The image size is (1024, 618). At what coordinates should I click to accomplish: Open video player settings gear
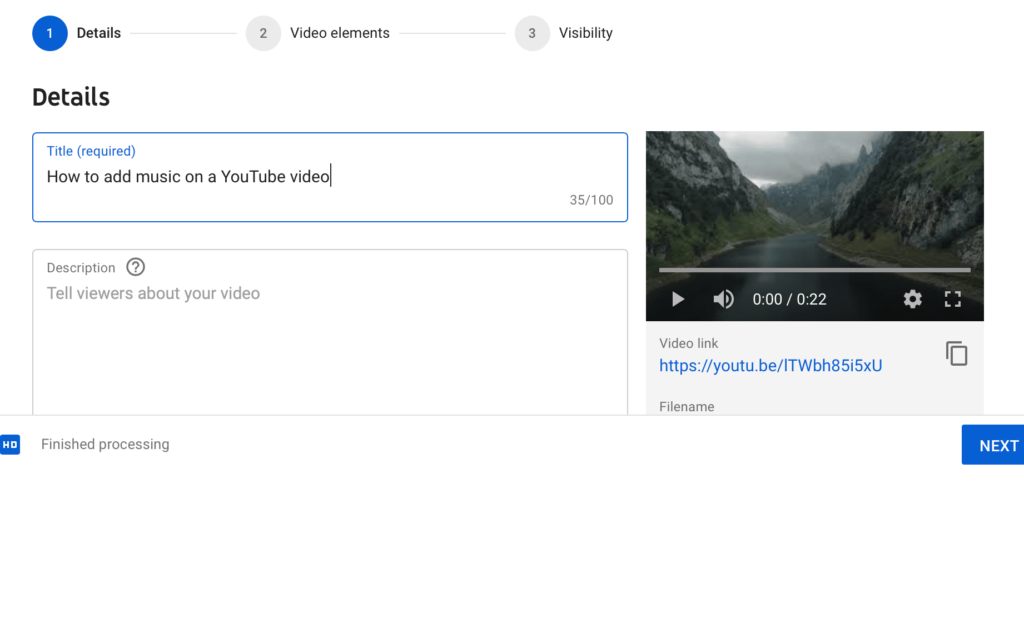[912, 299]
